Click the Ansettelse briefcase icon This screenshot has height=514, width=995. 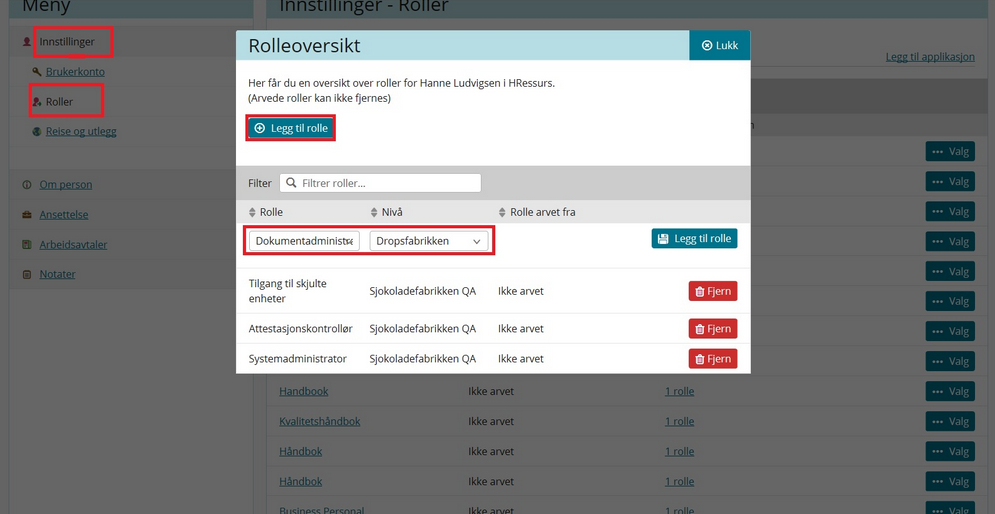click(x=27, y=215)
